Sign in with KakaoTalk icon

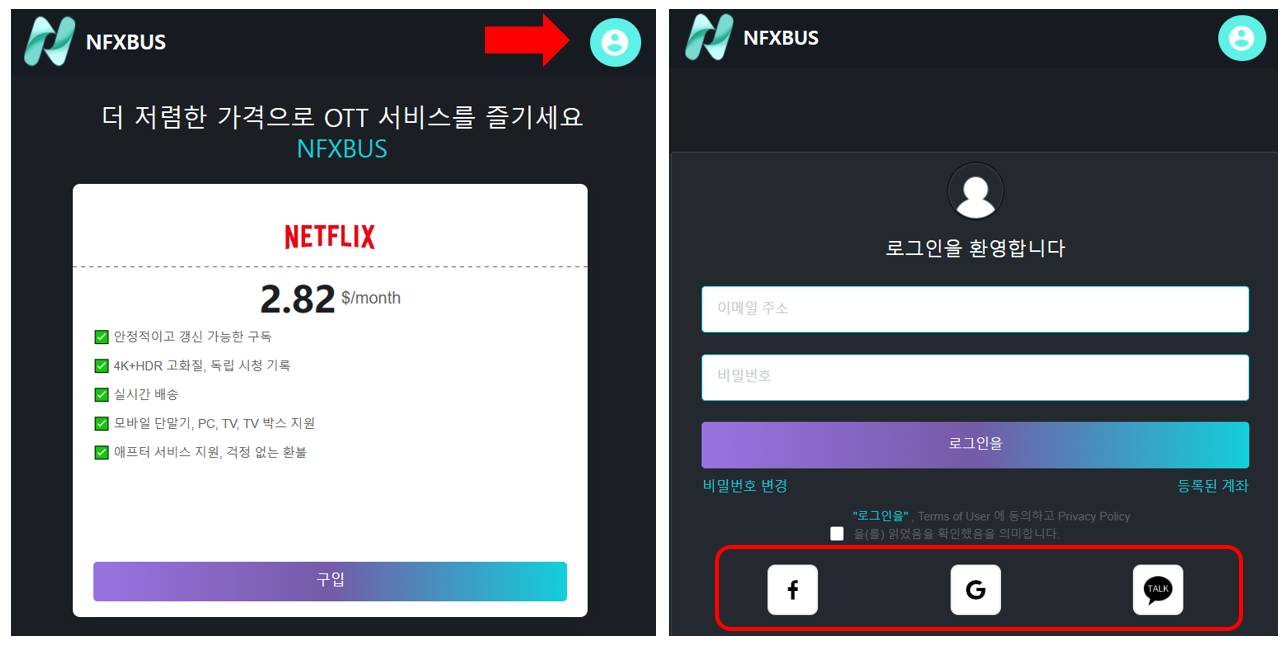pyautogui.click(x=1158, y=590)
